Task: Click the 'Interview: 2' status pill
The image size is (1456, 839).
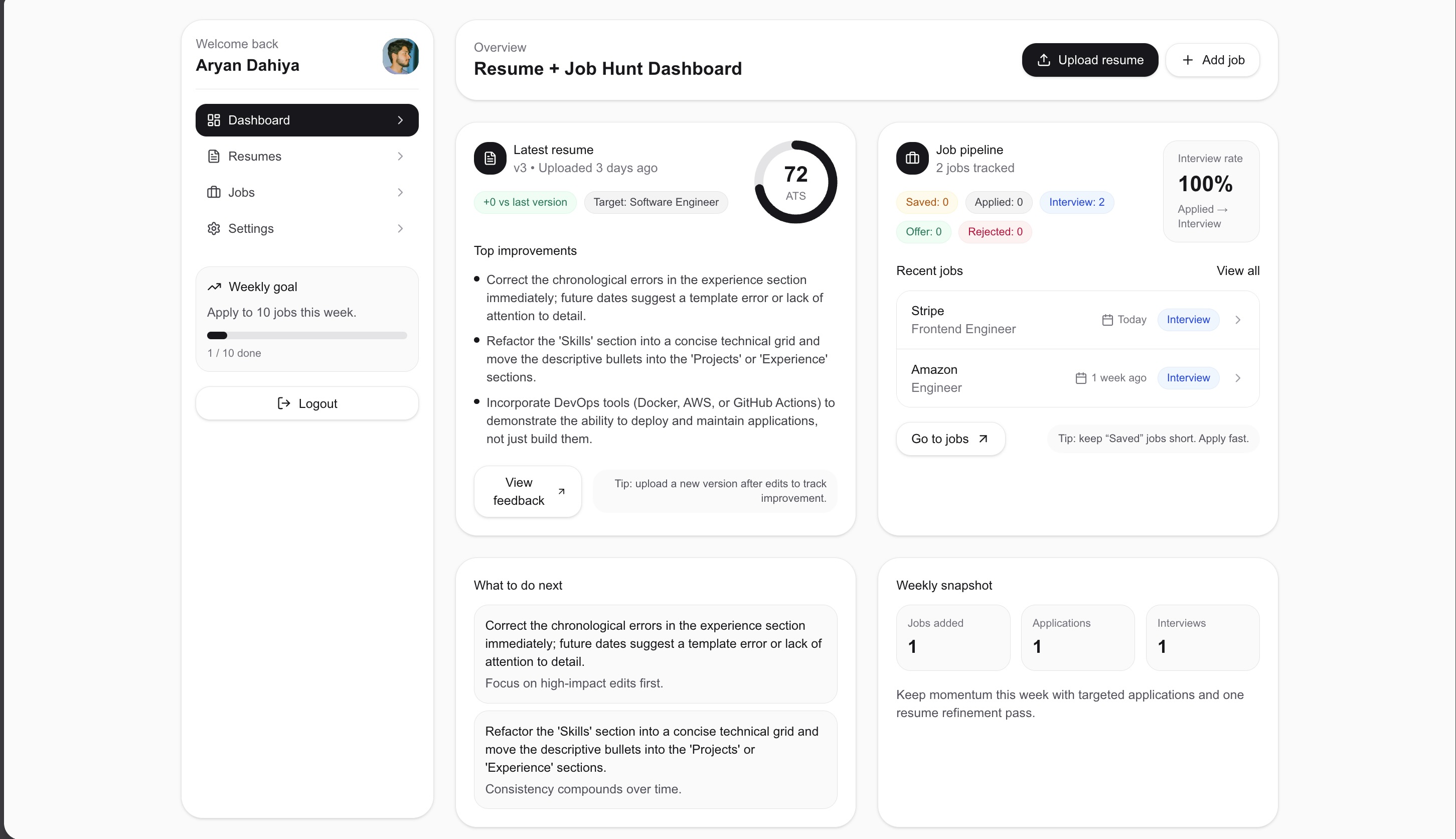Action: pos(1076,202)
